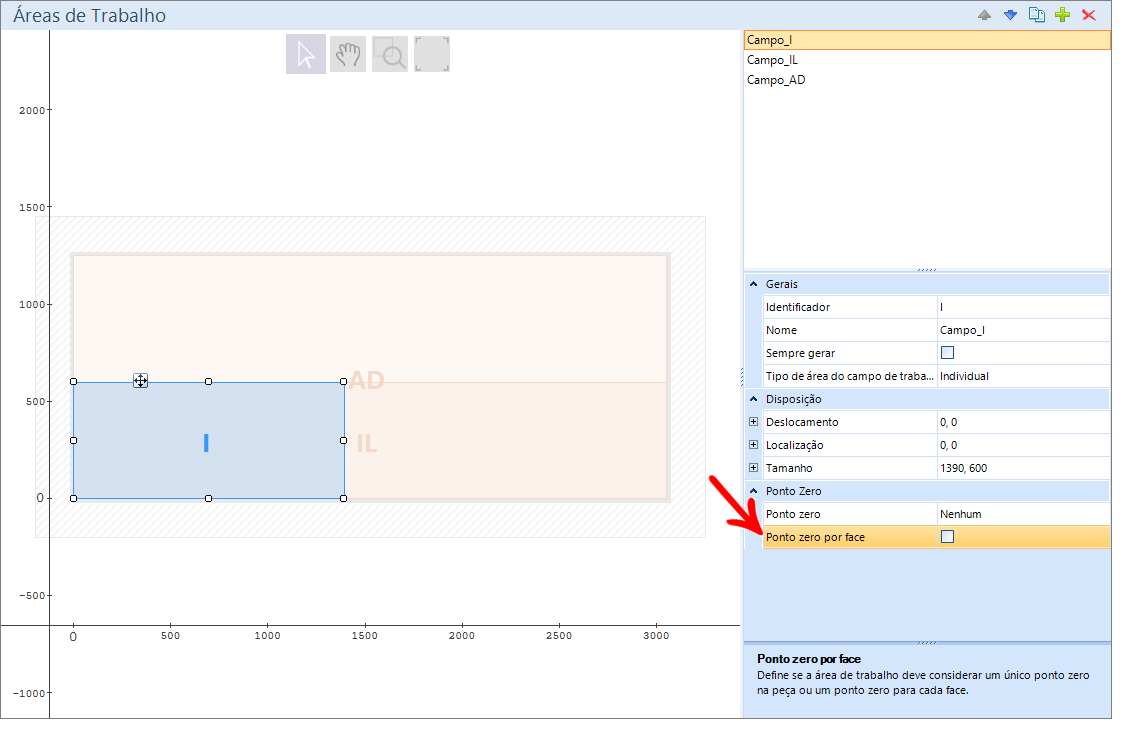Screen dimensions: 1124x739
Task: Expand the Localização property
Action: 753,445
